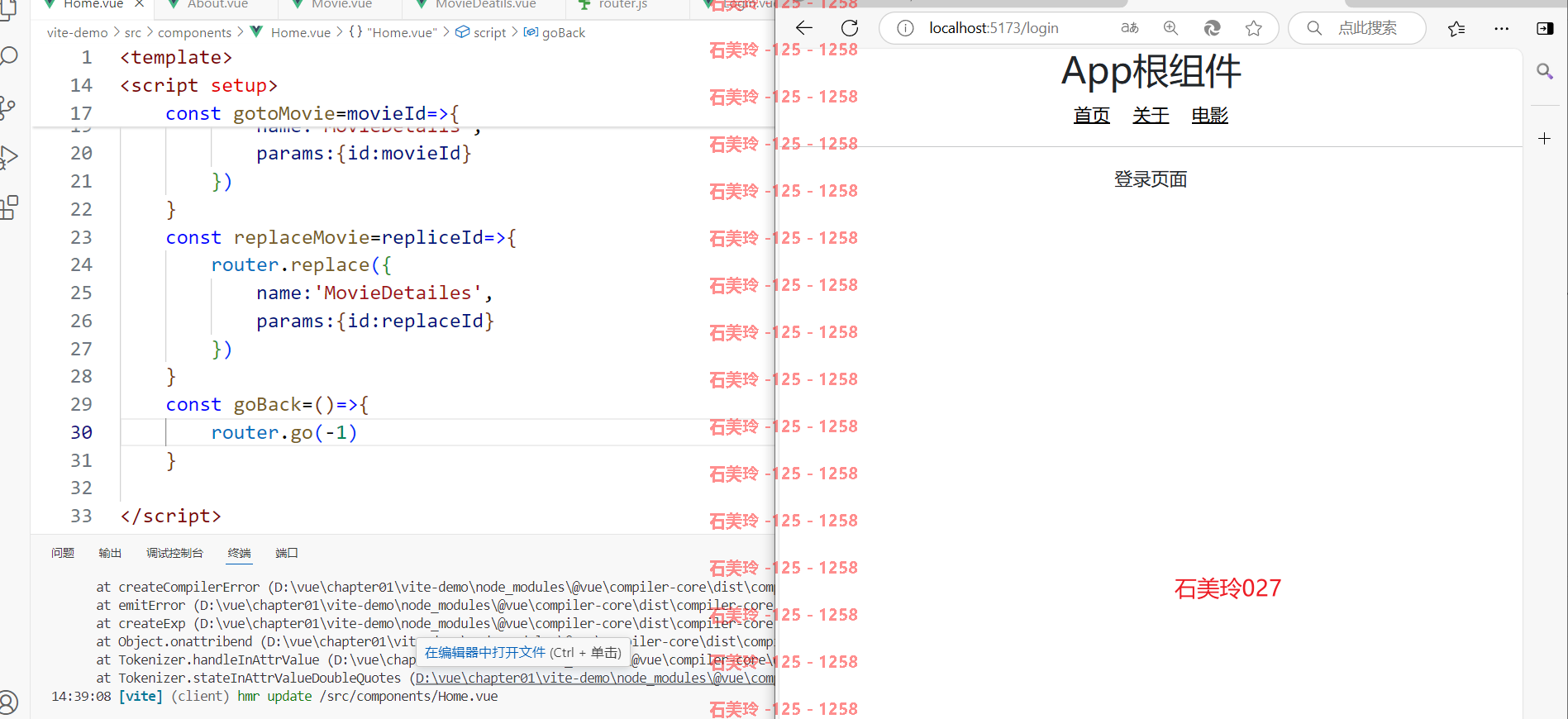Click components folder in the breadcrumb
This screenshot has width=1568, height=719.
coord(194,32)
